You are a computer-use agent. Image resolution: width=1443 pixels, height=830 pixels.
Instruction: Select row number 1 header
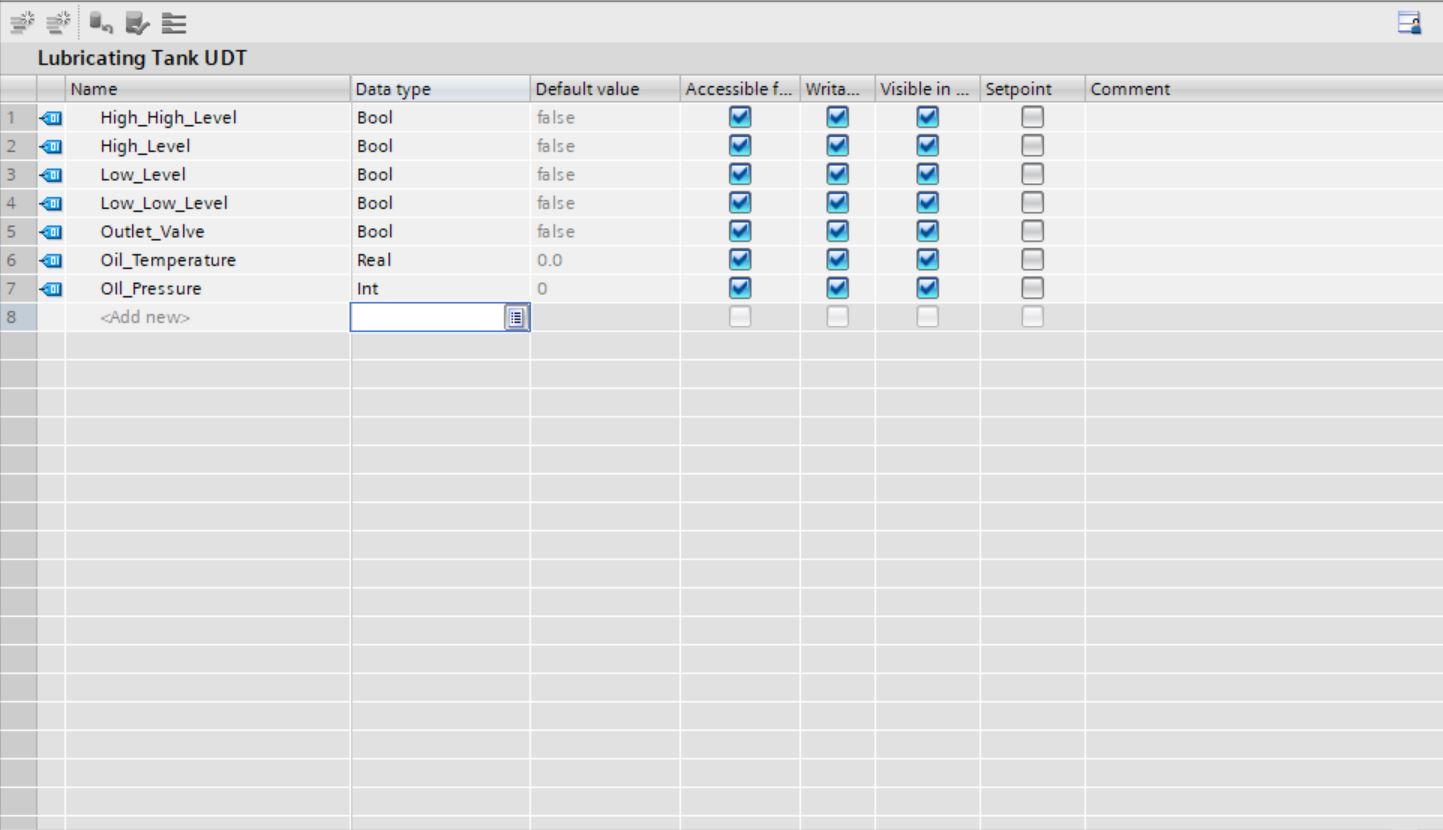click(18, 118)
